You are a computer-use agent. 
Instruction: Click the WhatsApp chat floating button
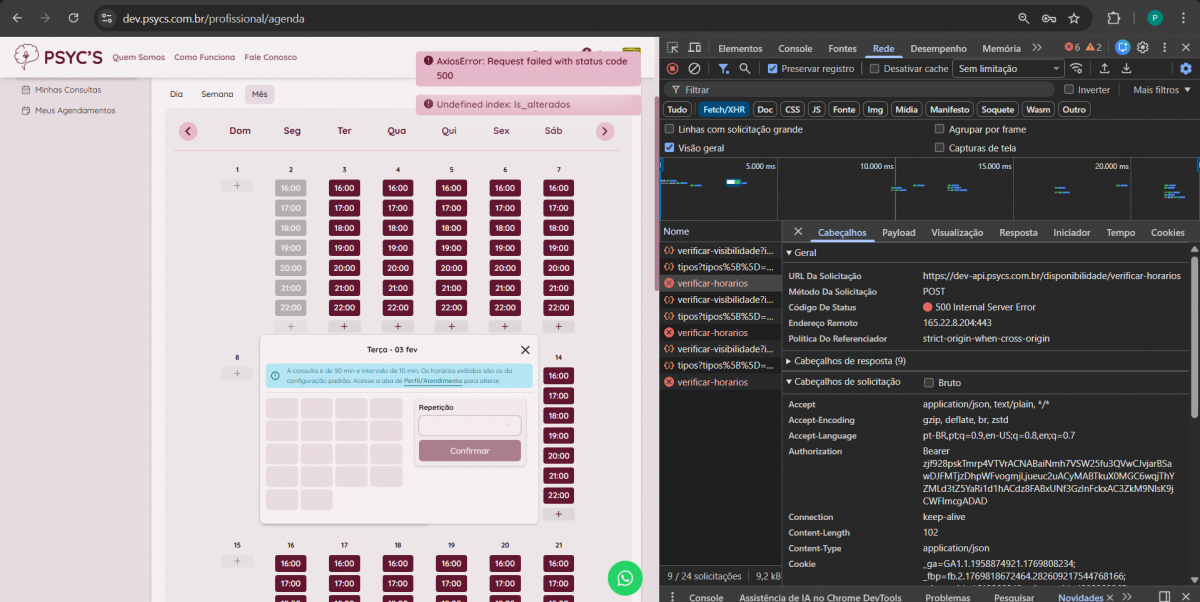click(625, 578)
